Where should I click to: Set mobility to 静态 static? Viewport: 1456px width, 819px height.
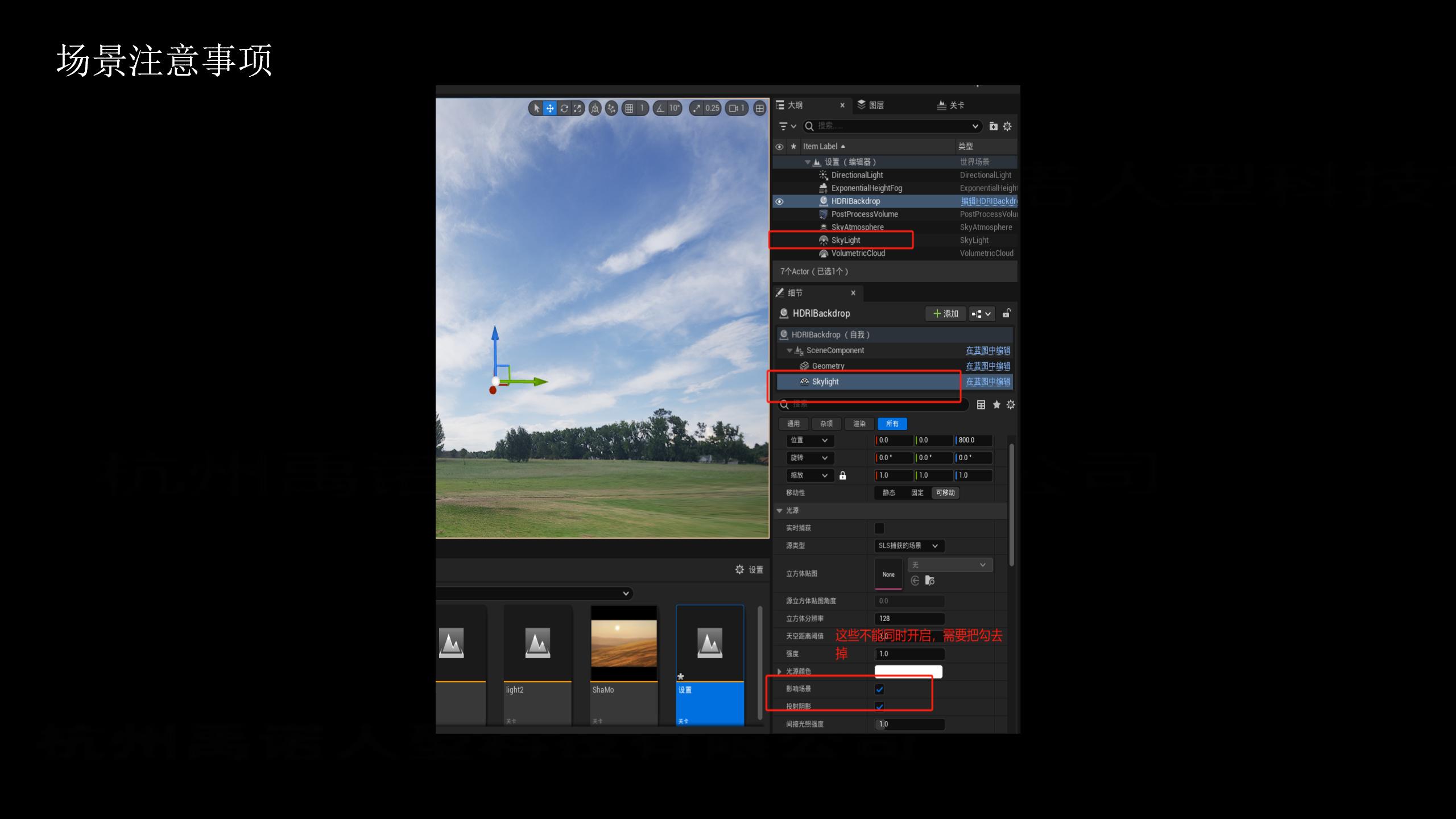click(889, 493)
